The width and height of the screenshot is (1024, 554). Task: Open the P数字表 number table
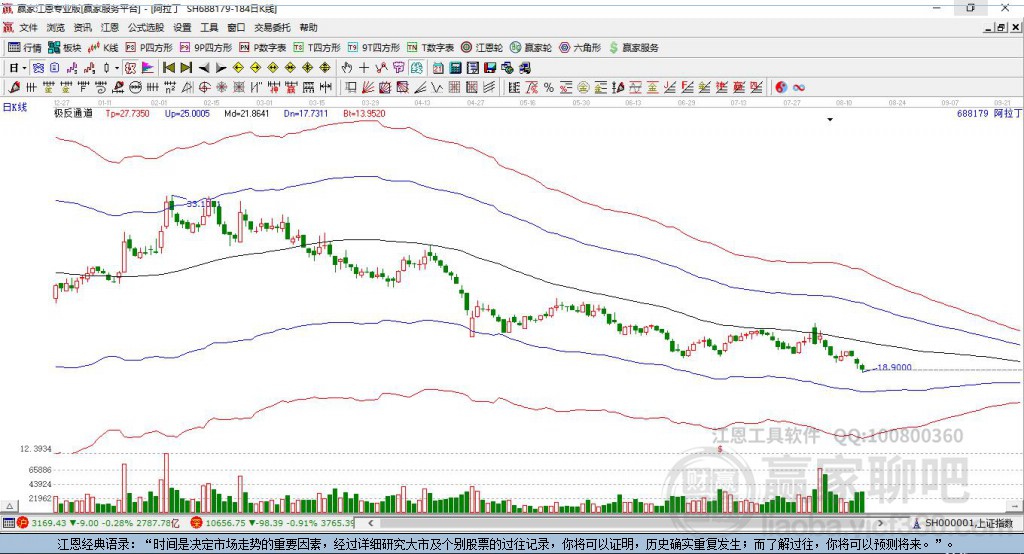[x=263, y=48]
